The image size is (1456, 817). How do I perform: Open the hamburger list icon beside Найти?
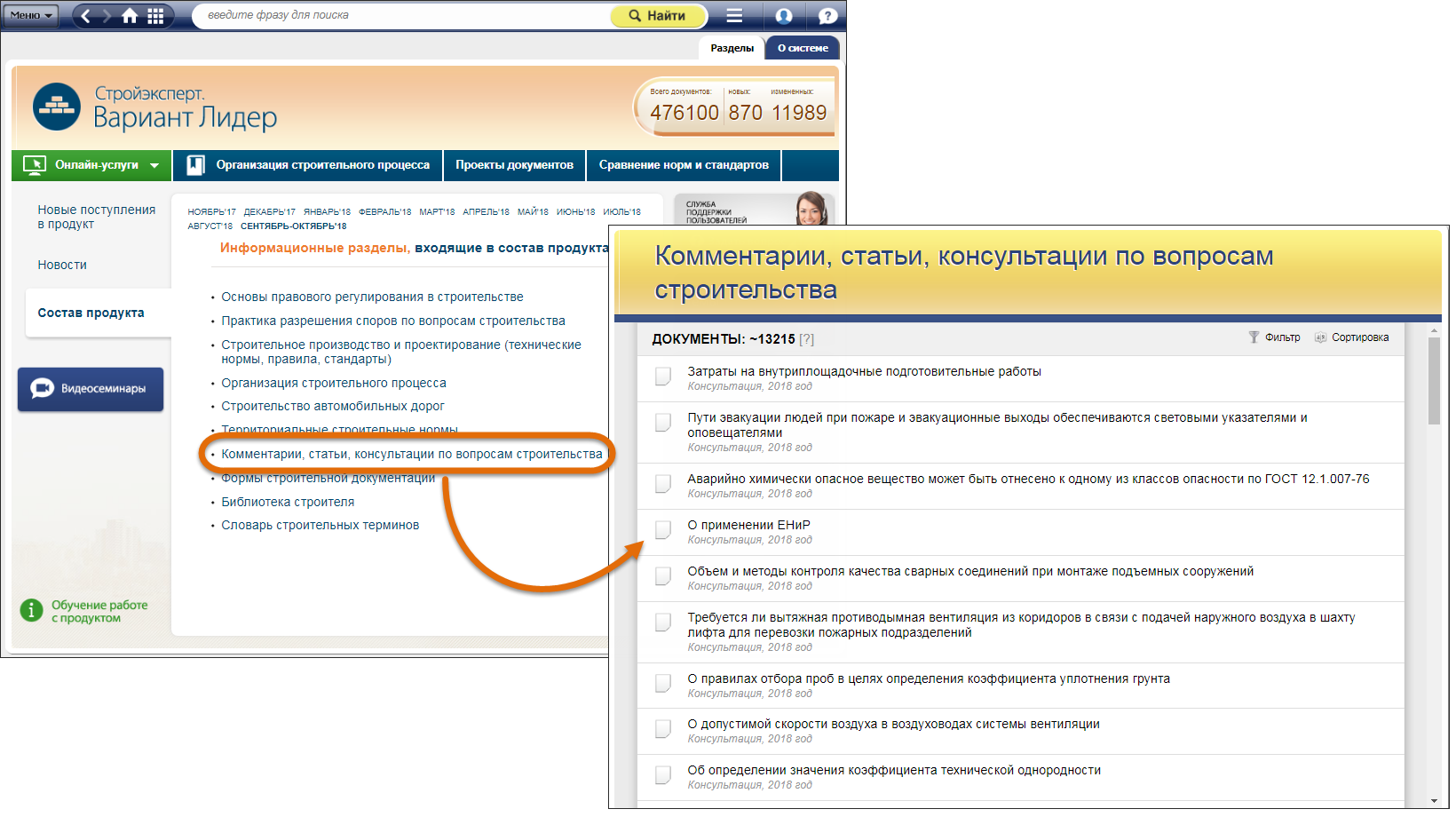(x=734, y=16)
